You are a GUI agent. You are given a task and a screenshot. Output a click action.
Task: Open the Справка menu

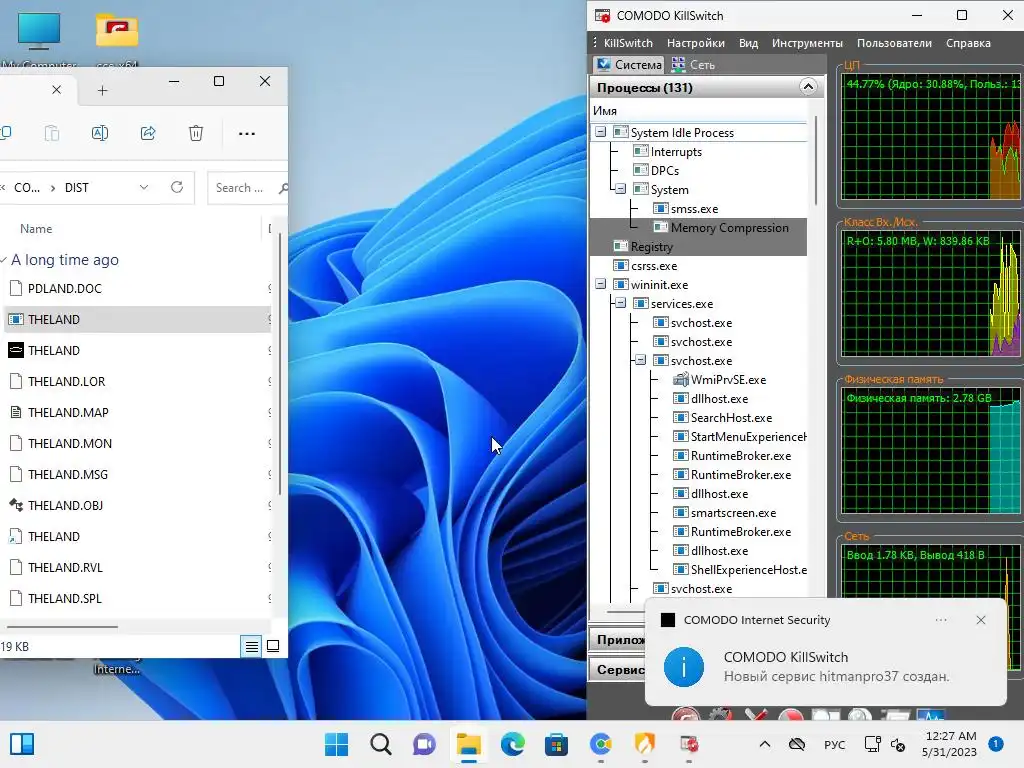[968, 43]
